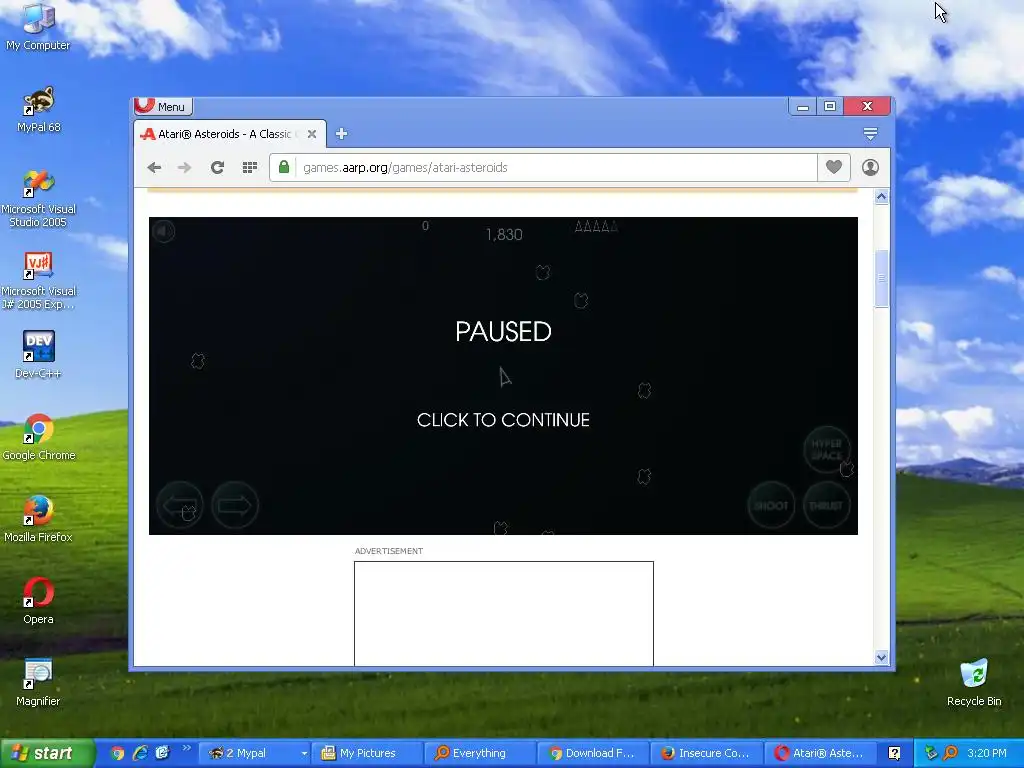Select Microsoft Visual J# 2005 icon

(x=39, y=281)
